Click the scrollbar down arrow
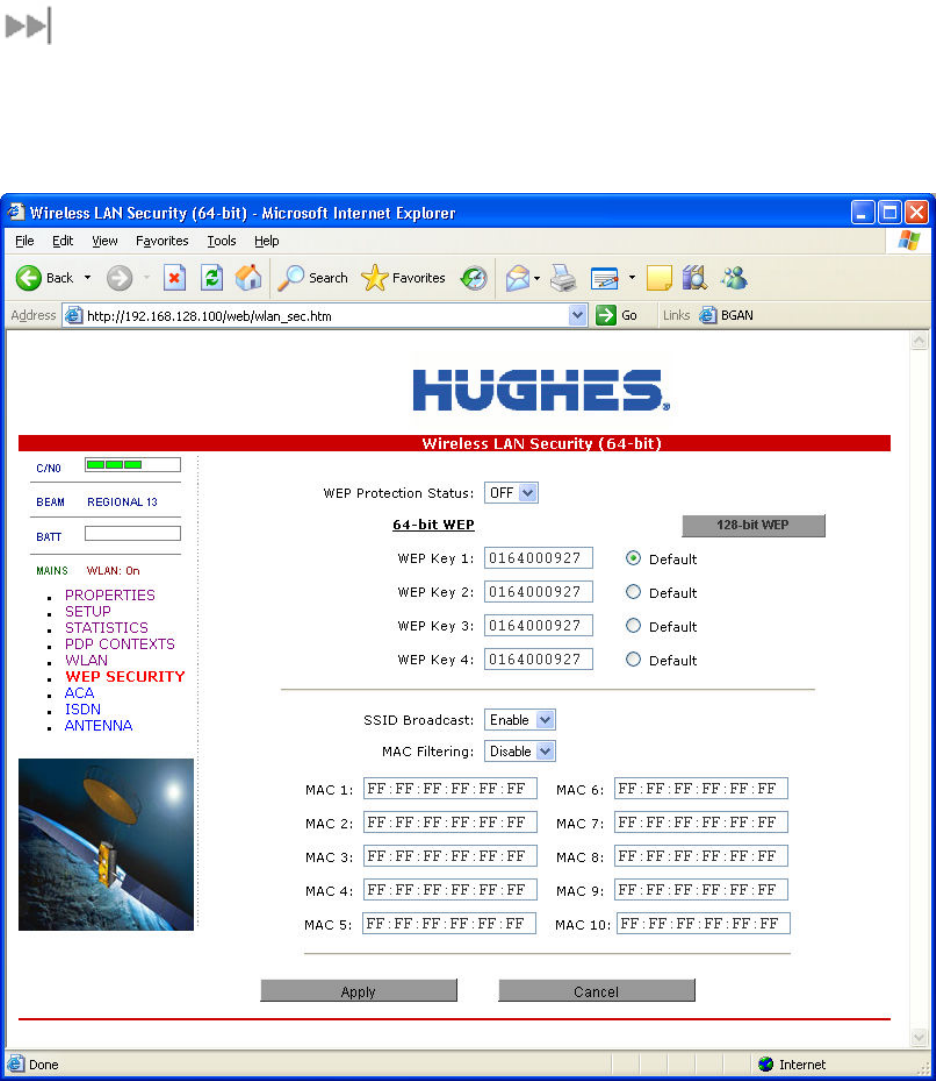The height and width of the screenshot is (1081, 936). click(x=919, y=1037)
